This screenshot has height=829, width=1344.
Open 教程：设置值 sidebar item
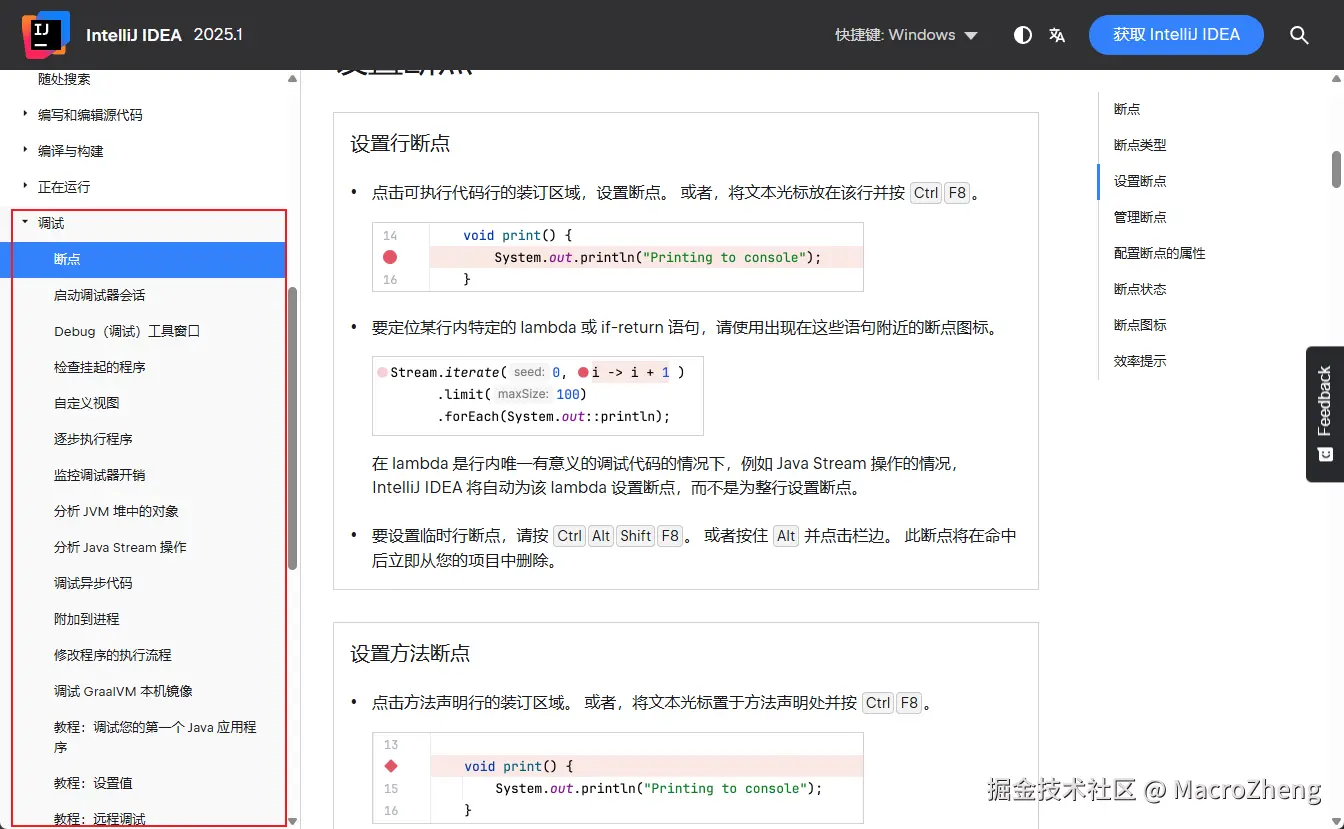click(93, 783)
